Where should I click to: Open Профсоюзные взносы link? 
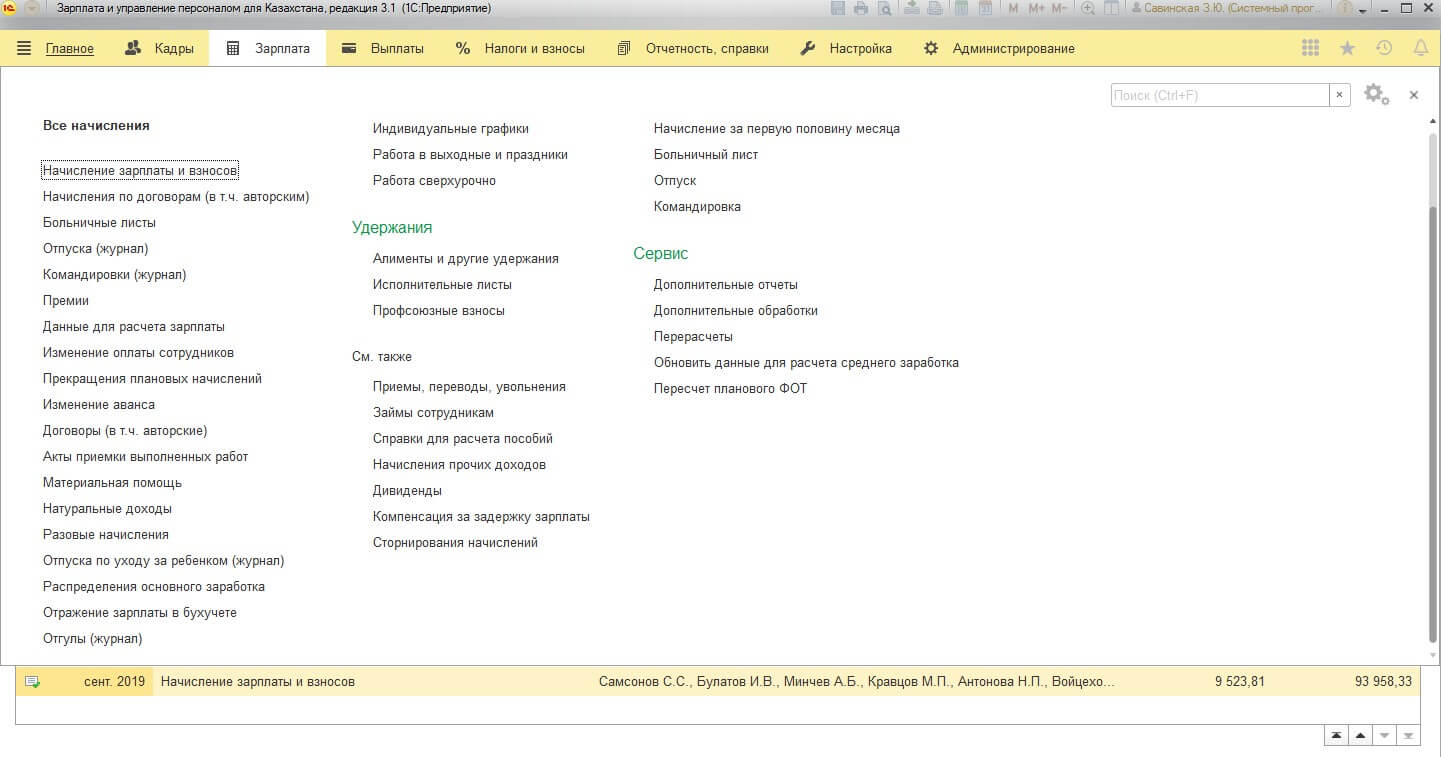(x=439, y=311)
